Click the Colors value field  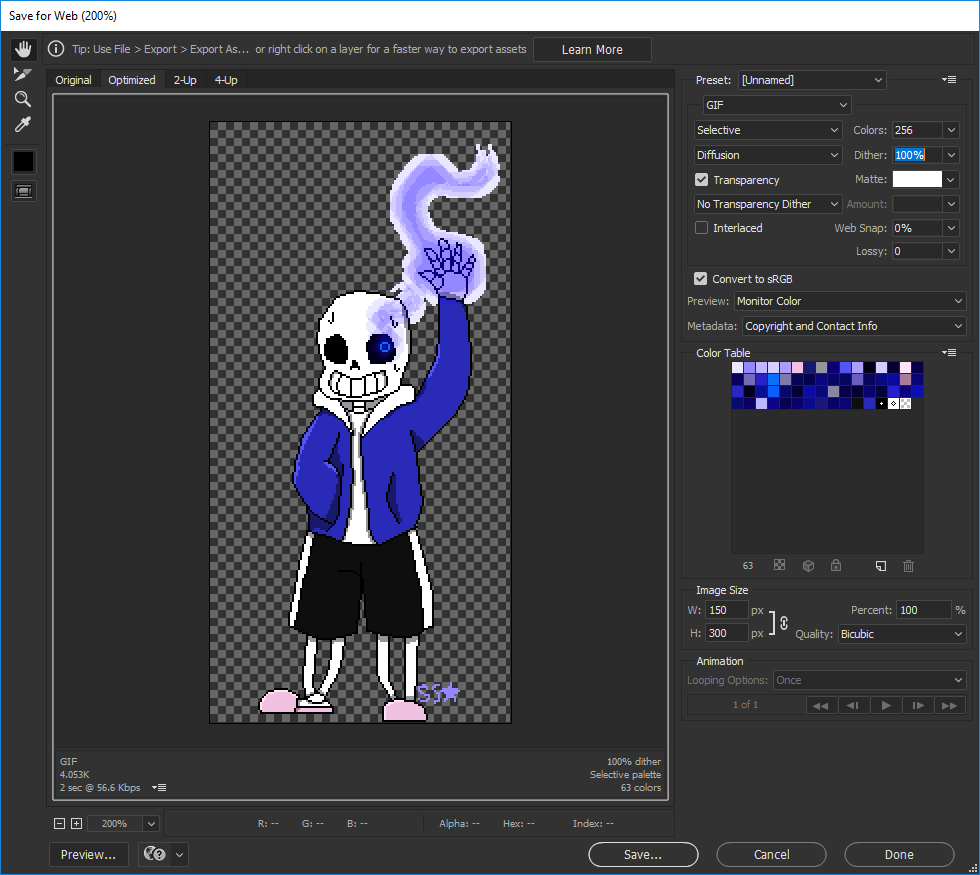(916, 130)
